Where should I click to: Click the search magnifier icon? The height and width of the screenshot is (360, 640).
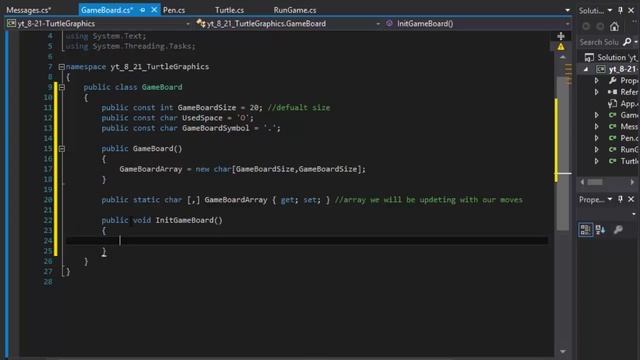pos(627,42)
